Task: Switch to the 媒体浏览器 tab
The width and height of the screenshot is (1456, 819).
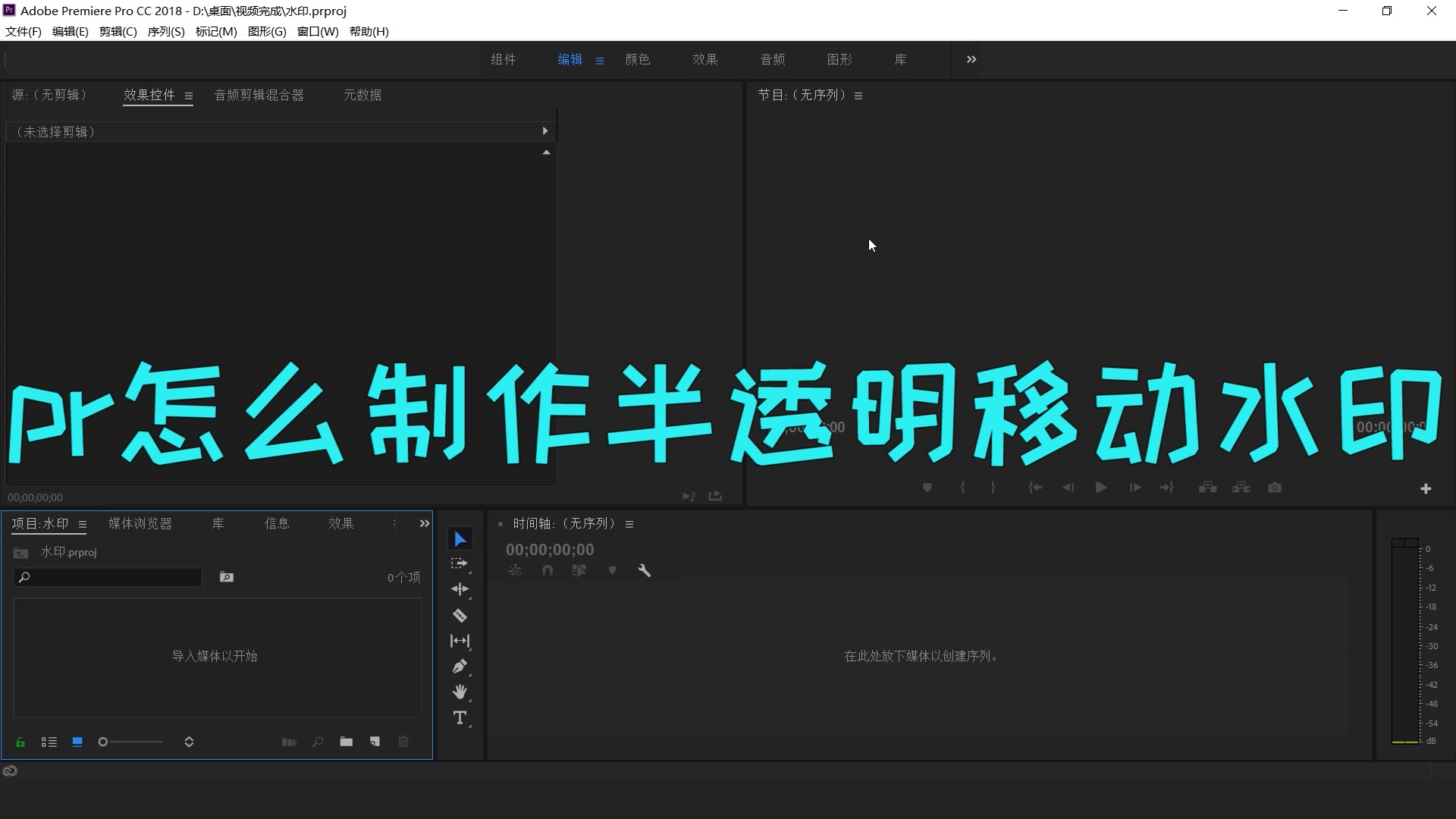Action: (140, 523)
